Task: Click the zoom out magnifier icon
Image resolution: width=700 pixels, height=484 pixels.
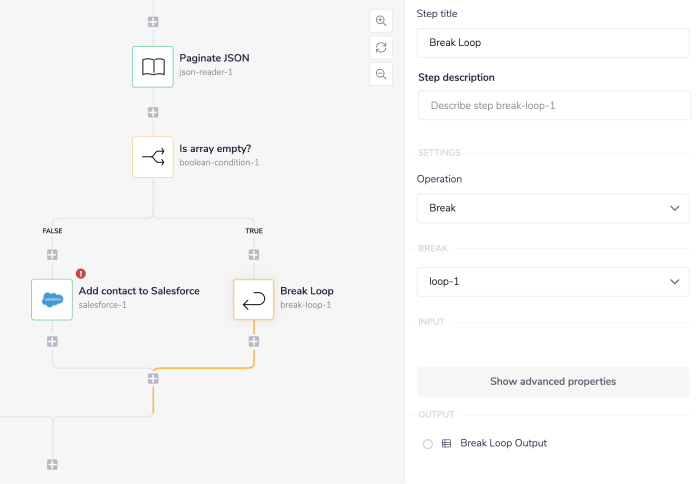Action: click(381, 73)
